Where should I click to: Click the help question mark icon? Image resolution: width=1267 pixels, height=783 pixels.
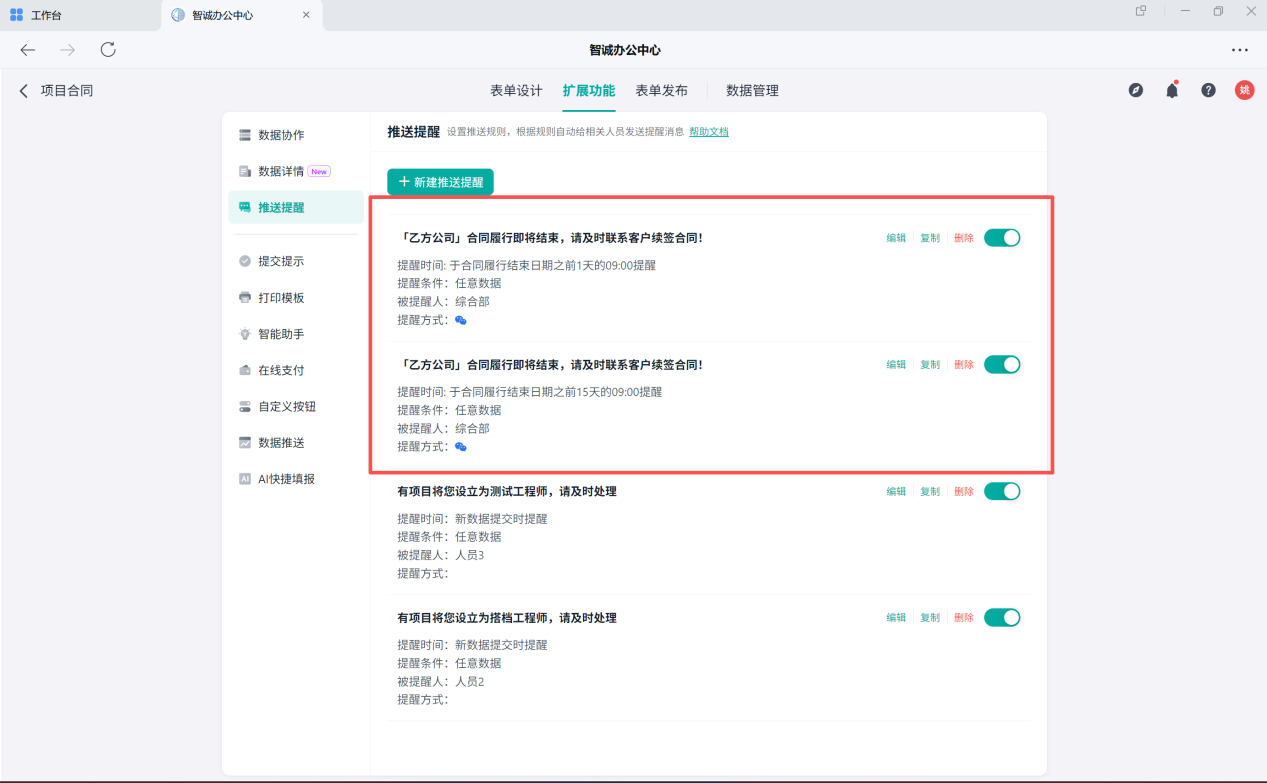1208,90
